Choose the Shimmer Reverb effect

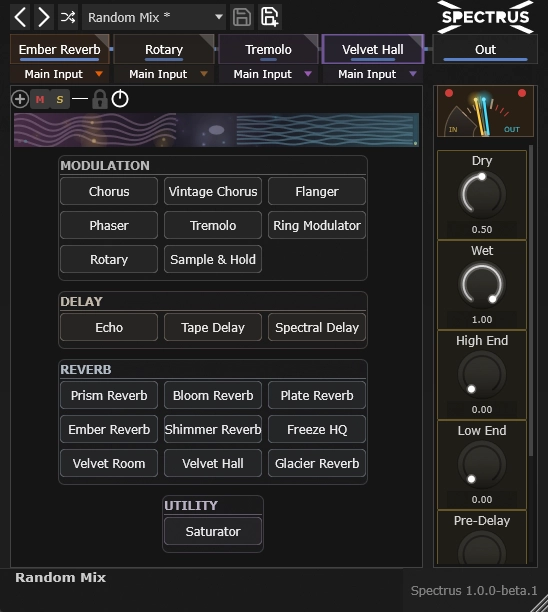click(213, 429)
